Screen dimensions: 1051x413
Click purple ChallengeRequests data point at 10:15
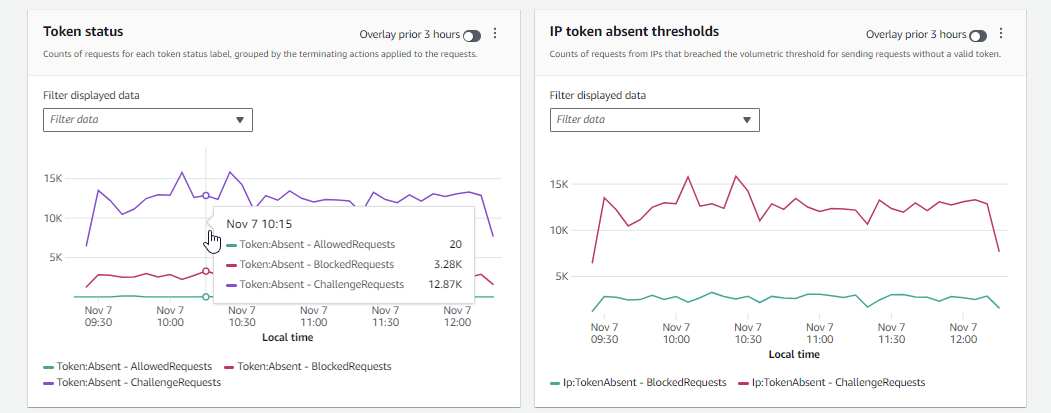(206, 195)
